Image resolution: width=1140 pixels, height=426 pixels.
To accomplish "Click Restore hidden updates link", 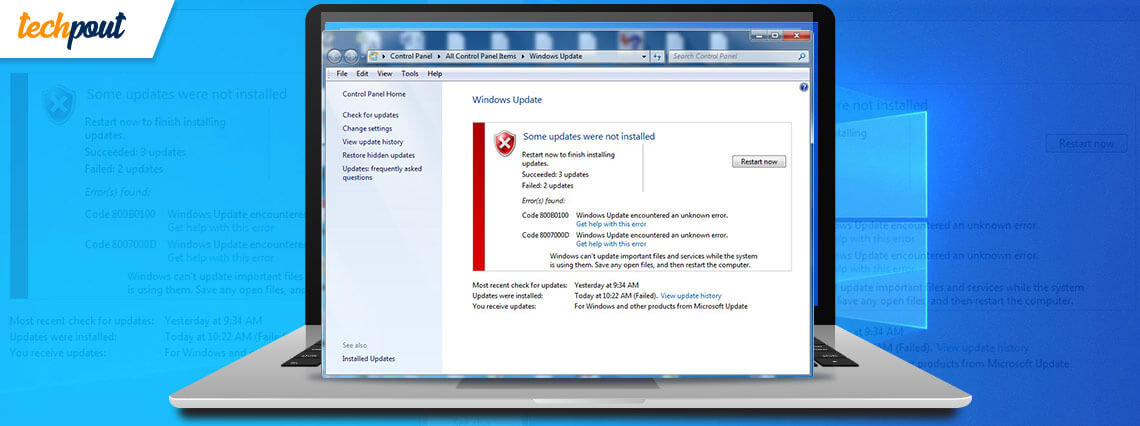I will [378, 156].
